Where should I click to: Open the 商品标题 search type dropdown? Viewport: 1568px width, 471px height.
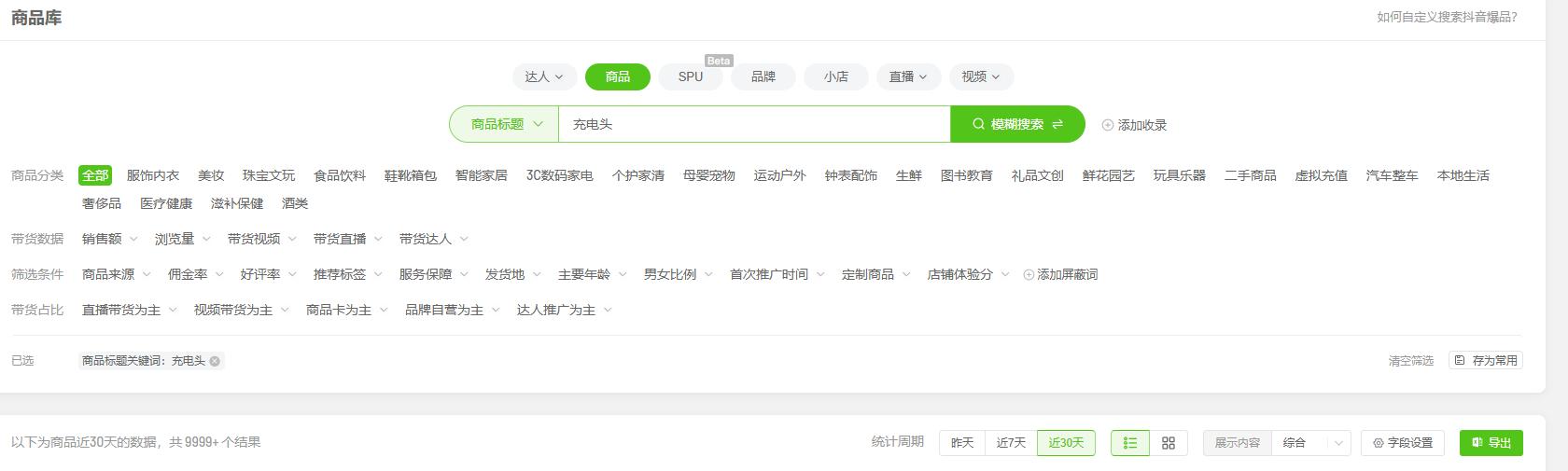(x=504, y=124)
